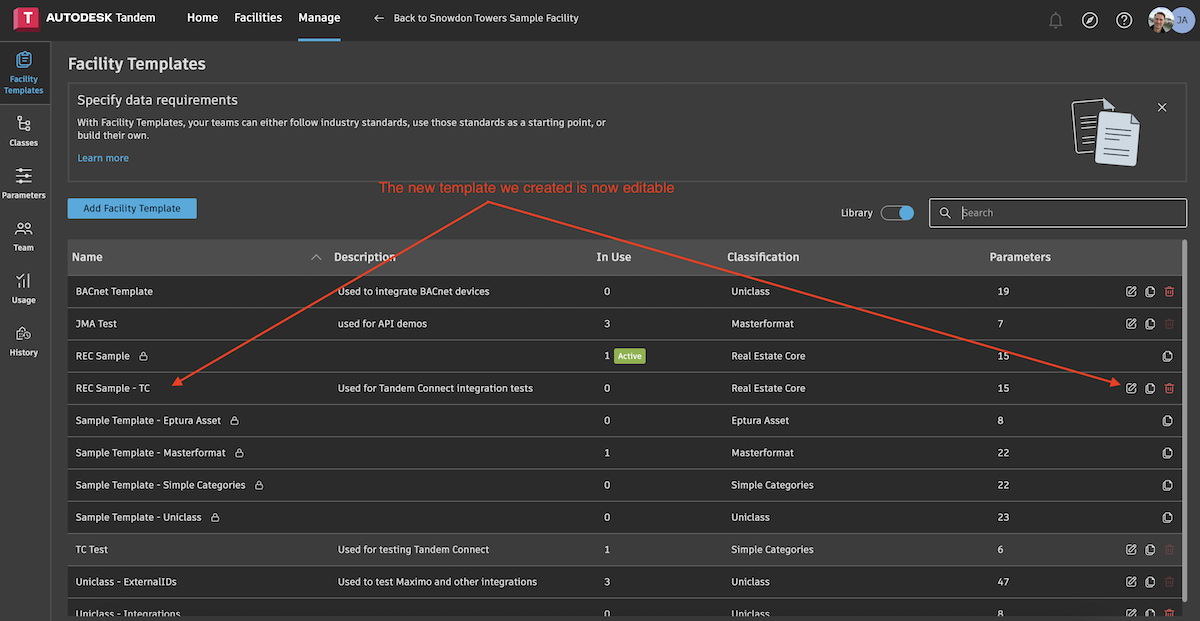Follow the Learn more link
1200x621 pixels.
pyautogui.click(x=103, y=158)
